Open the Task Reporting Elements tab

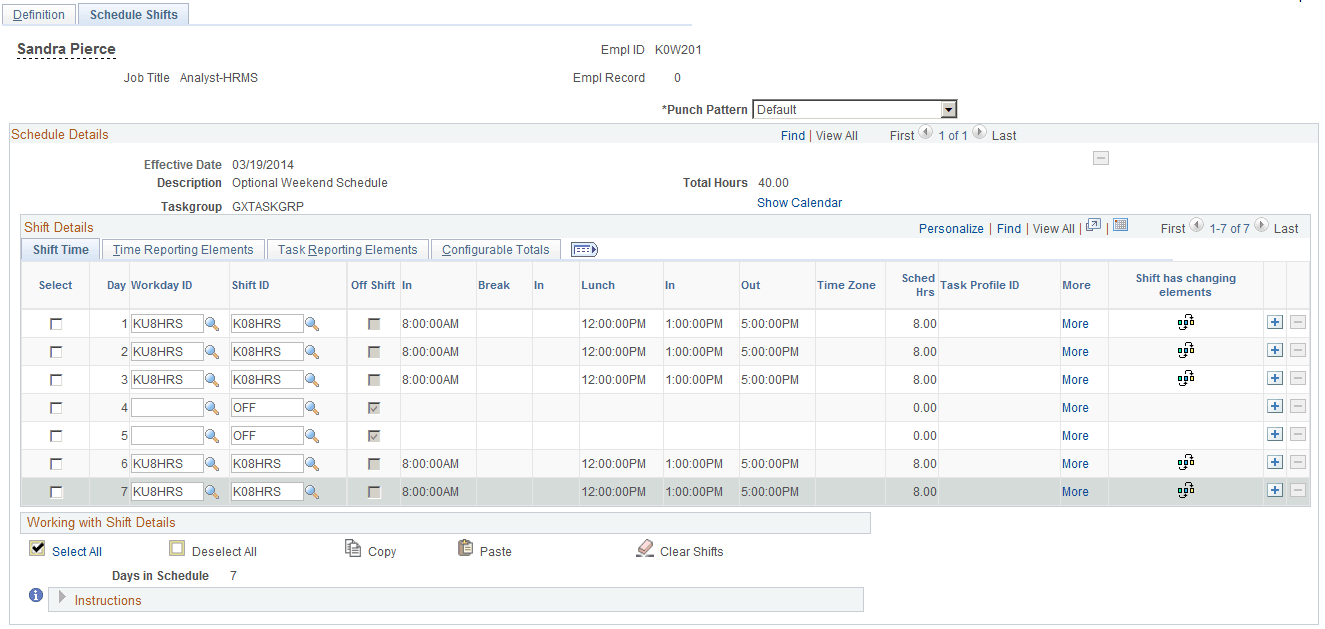tap(347, 249)
